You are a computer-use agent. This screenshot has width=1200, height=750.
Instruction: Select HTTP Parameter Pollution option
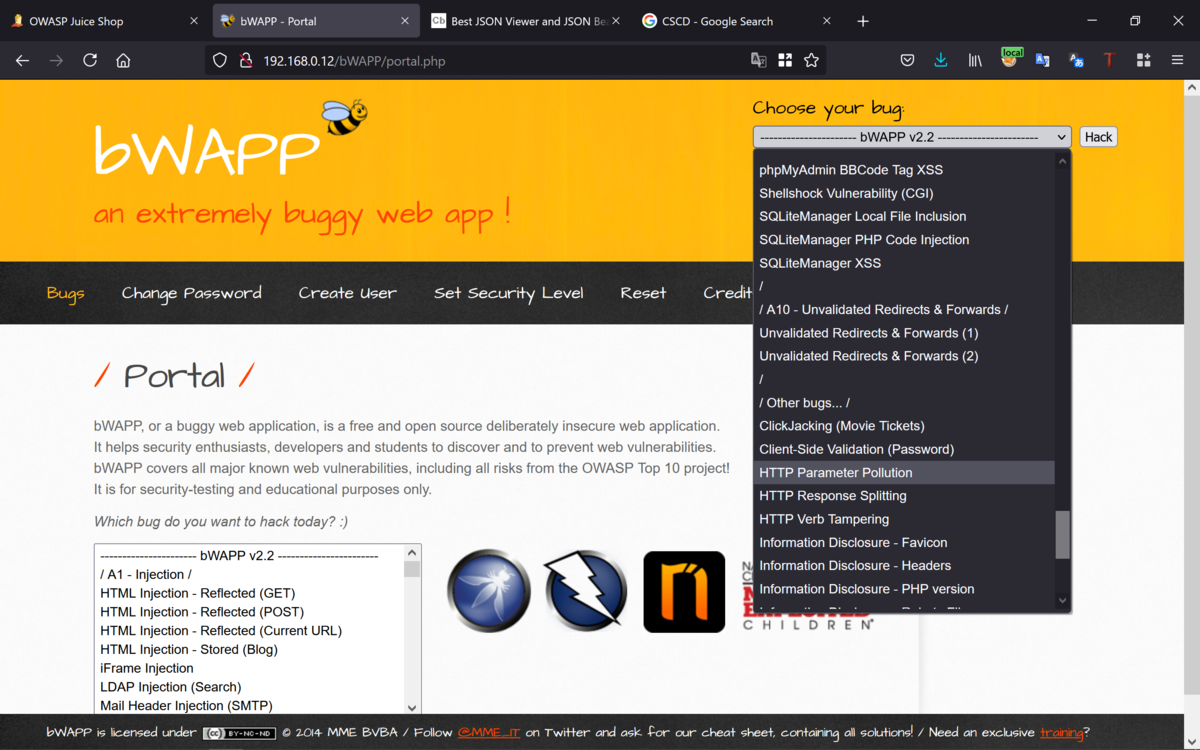click(904, 472)
